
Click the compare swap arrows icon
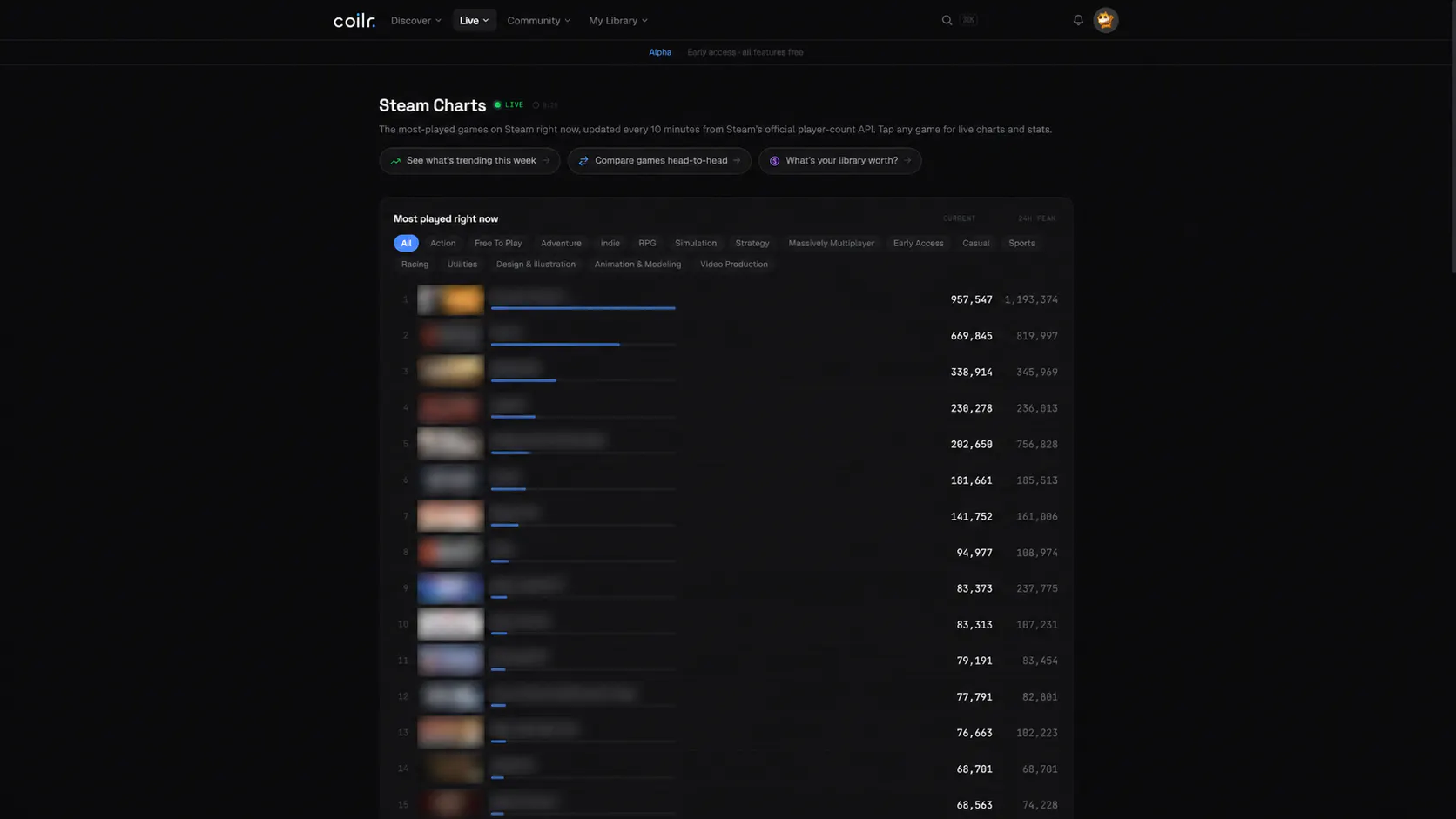click(583, 161)
